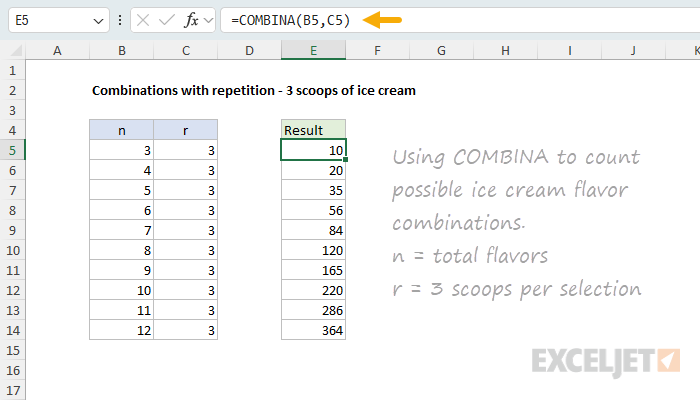Click n cell with value 9
Screen dimensions: 700x400
click(x=121, y=270)
